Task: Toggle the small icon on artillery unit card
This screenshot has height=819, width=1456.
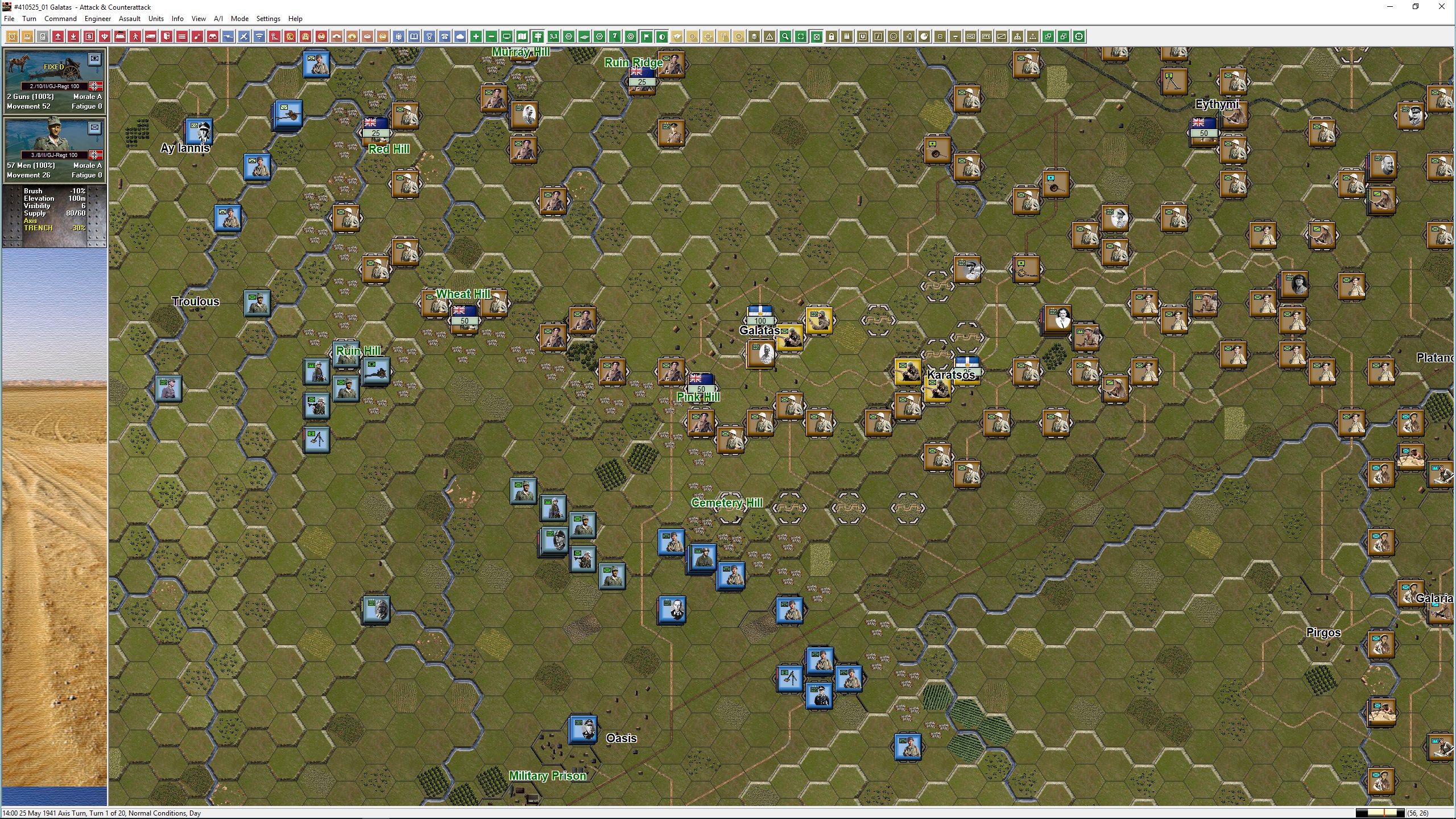Action: coord(94,59)
